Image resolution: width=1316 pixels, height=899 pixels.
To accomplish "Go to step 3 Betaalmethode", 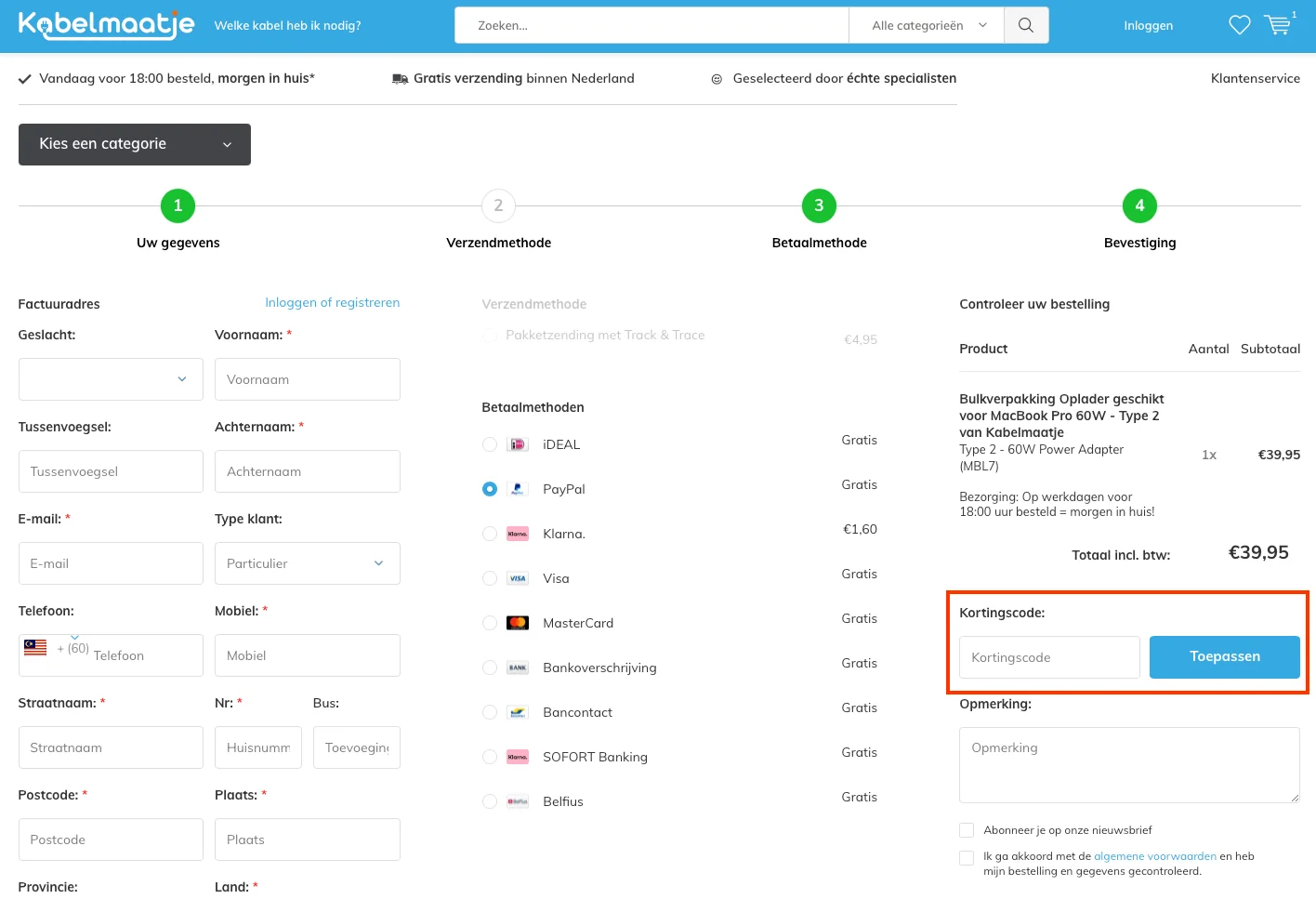I will 819,205.
